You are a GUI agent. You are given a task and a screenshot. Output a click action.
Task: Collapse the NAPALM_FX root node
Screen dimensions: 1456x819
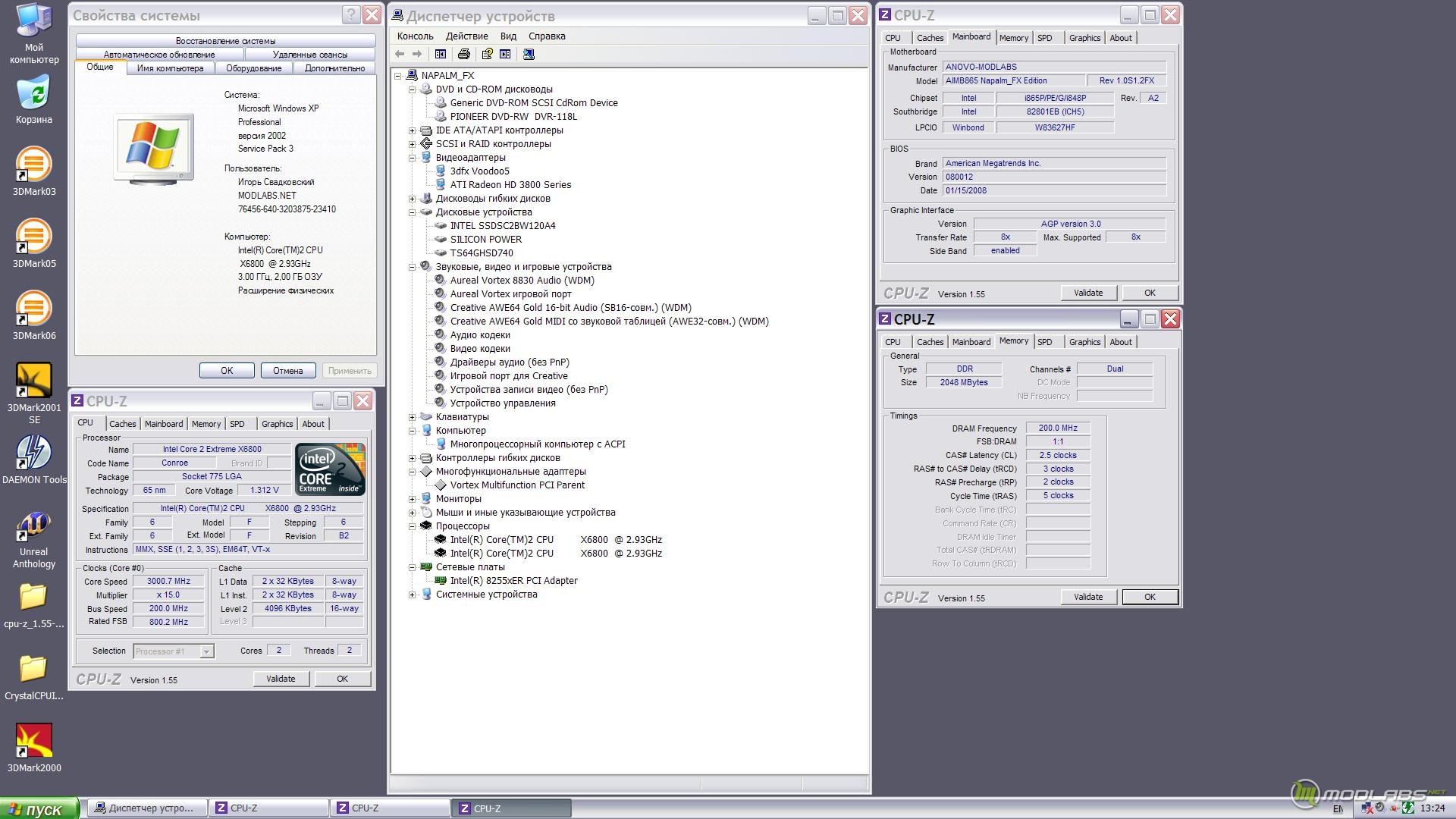(x=398, y=76)
